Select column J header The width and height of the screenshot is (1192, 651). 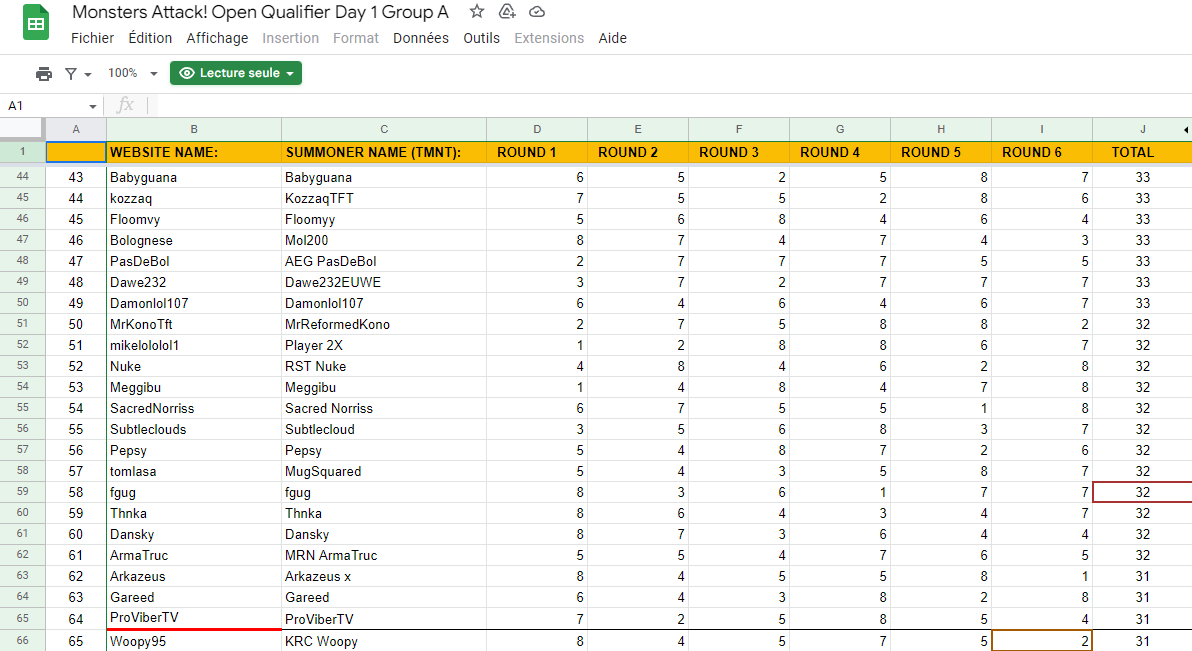tap(1142, 129)
